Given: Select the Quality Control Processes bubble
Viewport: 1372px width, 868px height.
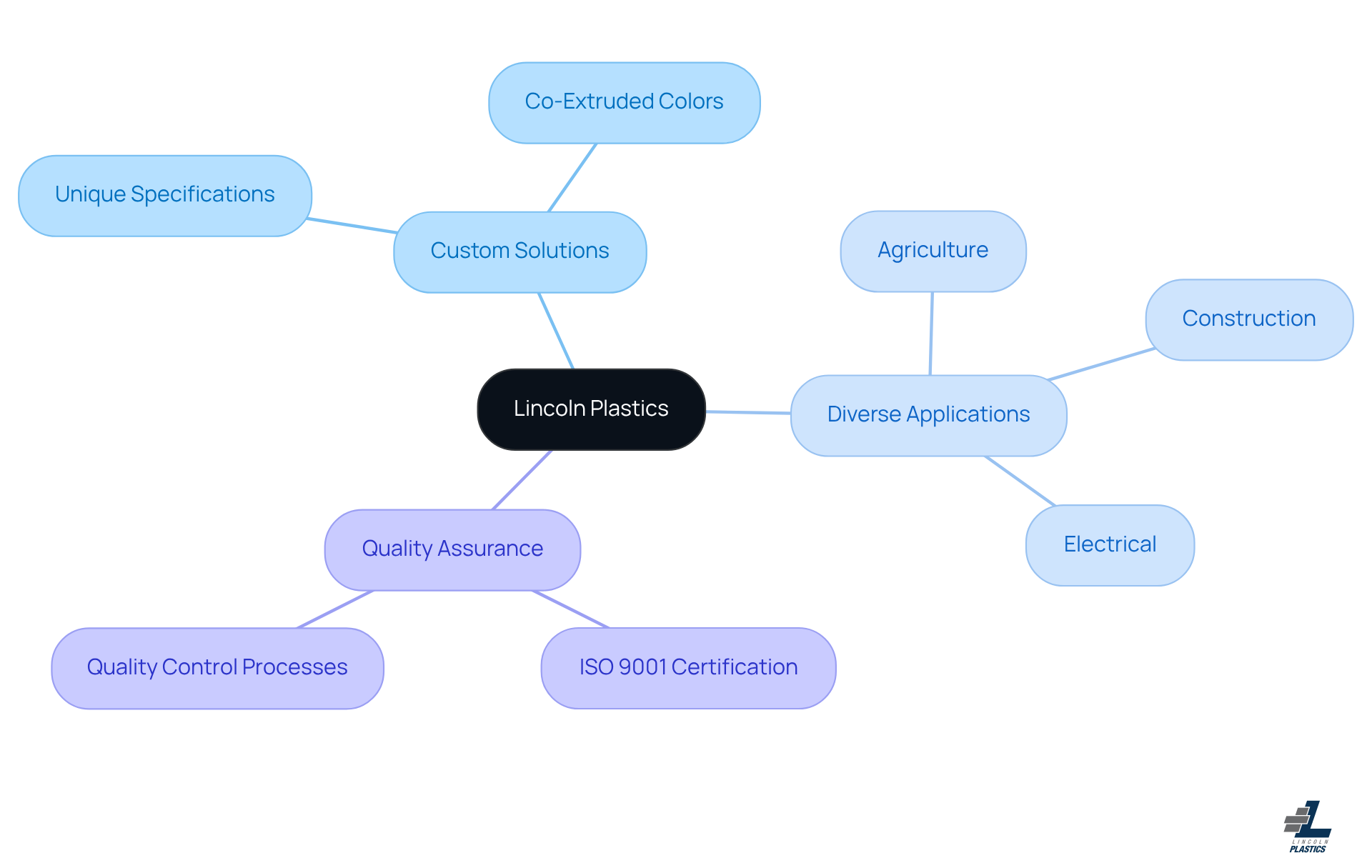Looking at the screenshot, I should pyautogui.click(x=217, y=668).
